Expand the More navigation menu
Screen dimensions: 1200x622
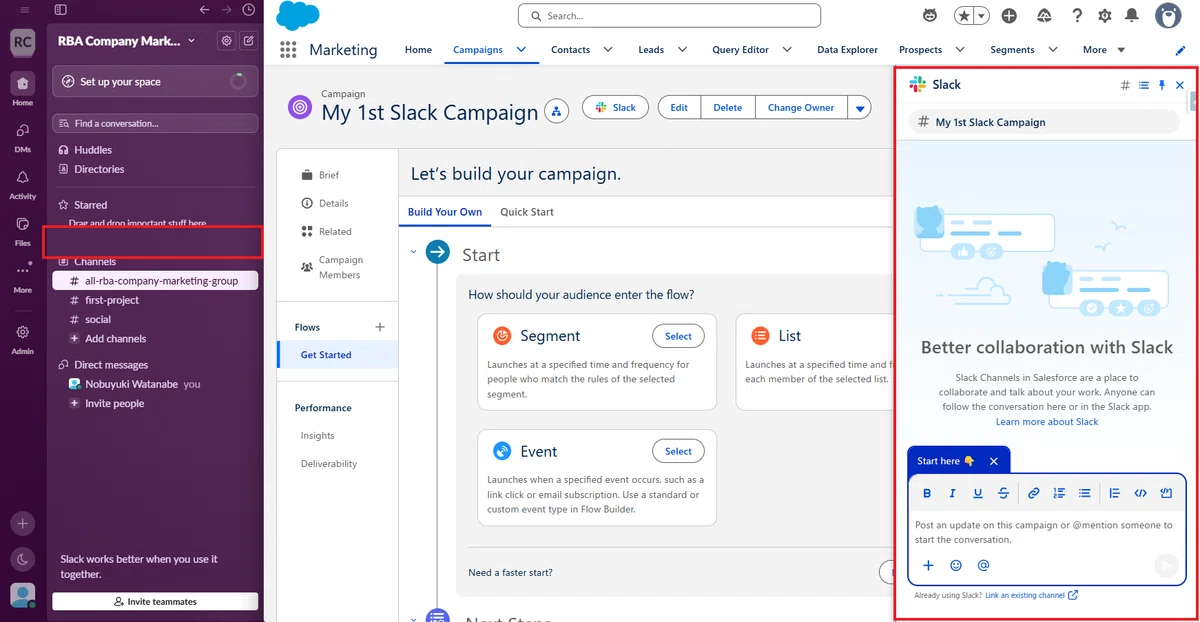click(1104, 50)
